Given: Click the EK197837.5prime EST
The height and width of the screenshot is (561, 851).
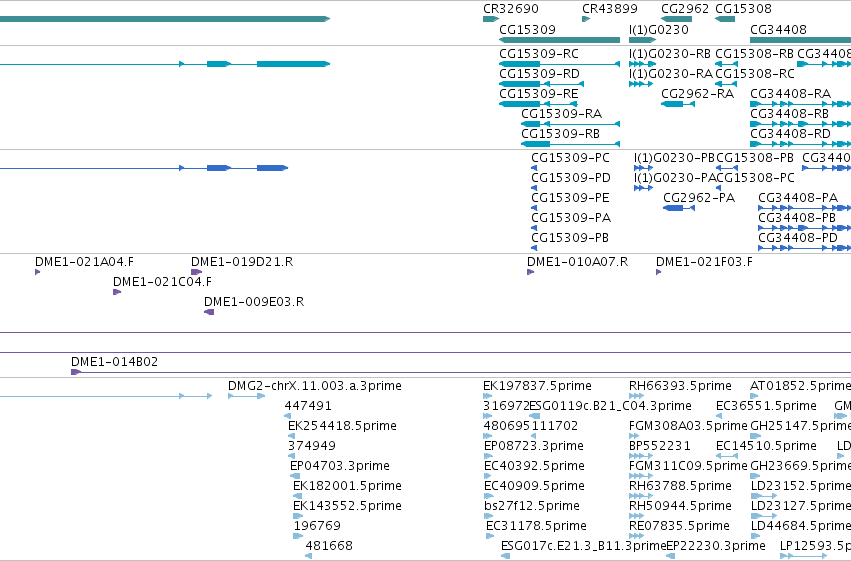Looking at the screenshot, I should pos(487,396).
